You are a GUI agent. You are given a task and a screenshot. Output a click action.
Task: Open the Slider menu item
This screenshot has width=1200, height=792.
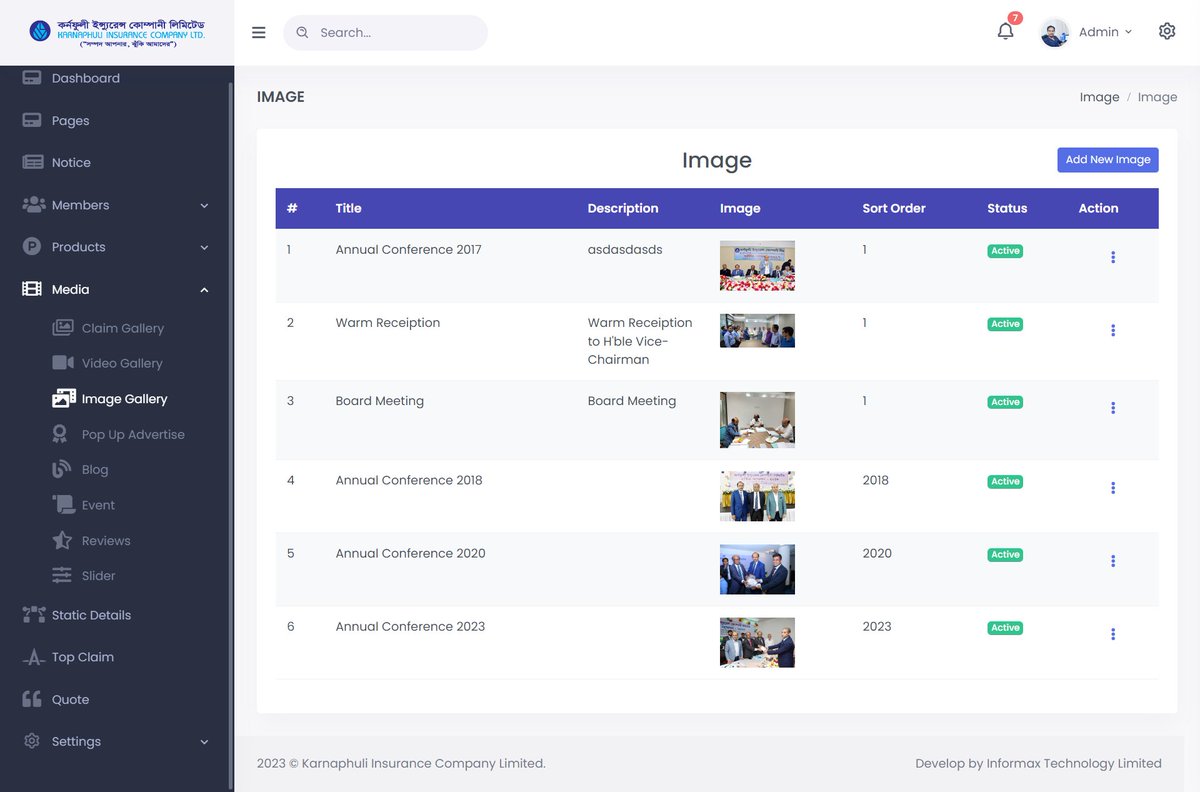point(96,575)
